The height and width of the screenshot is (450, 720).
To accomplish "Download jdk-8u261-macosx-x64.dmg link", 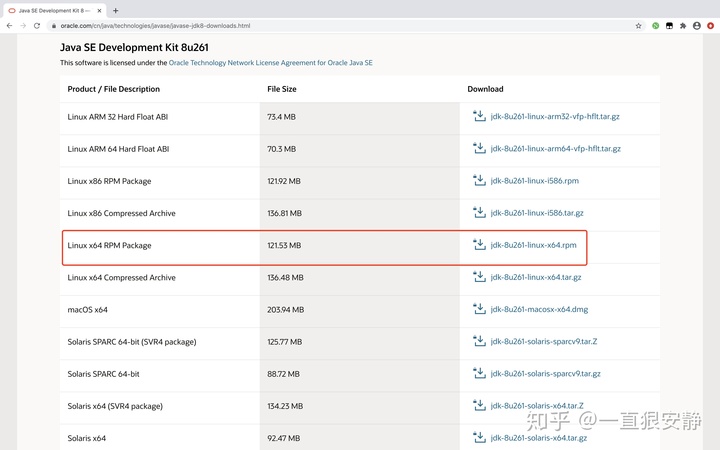I will pyautogui.click(x=539, y=309).
